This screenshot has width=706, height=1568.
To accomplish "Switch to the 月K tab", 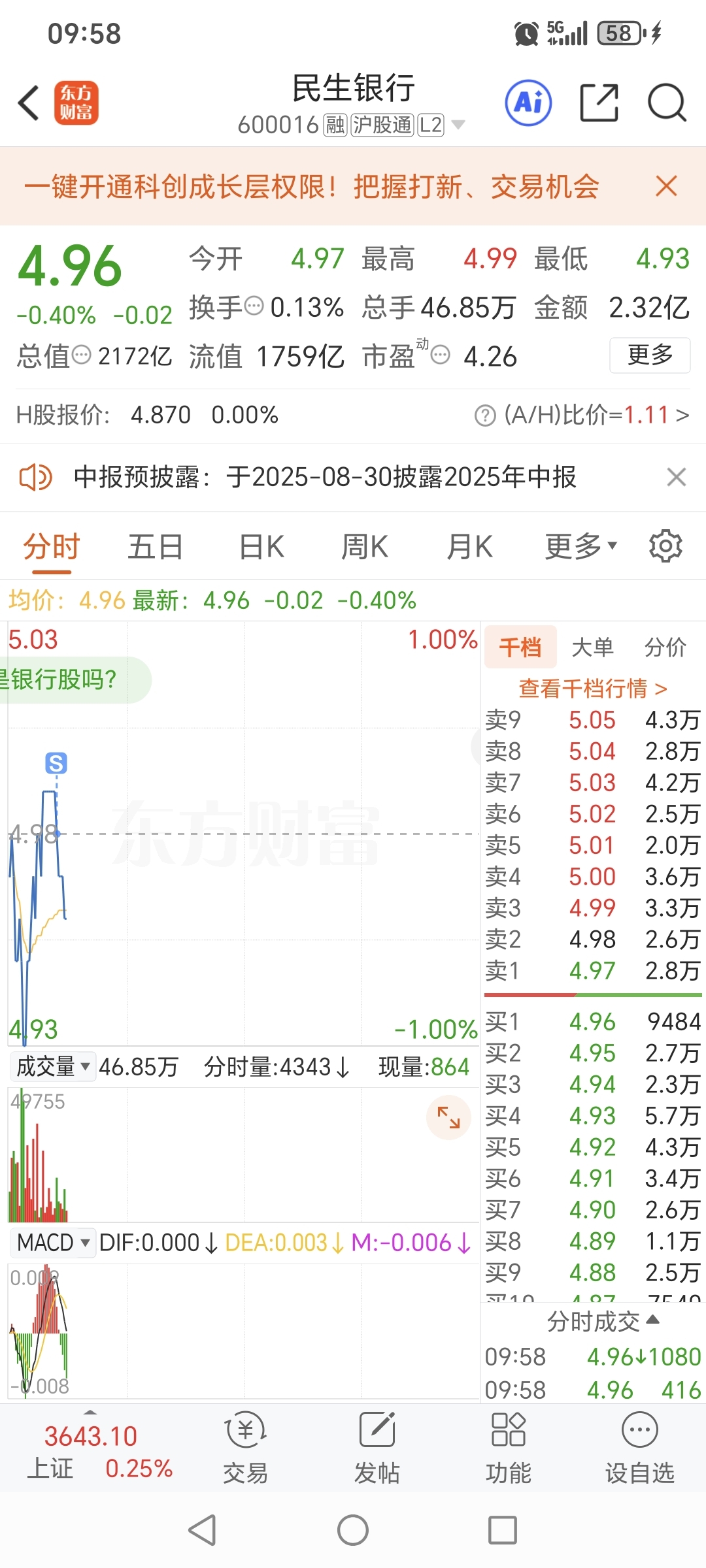I will 469,546.
